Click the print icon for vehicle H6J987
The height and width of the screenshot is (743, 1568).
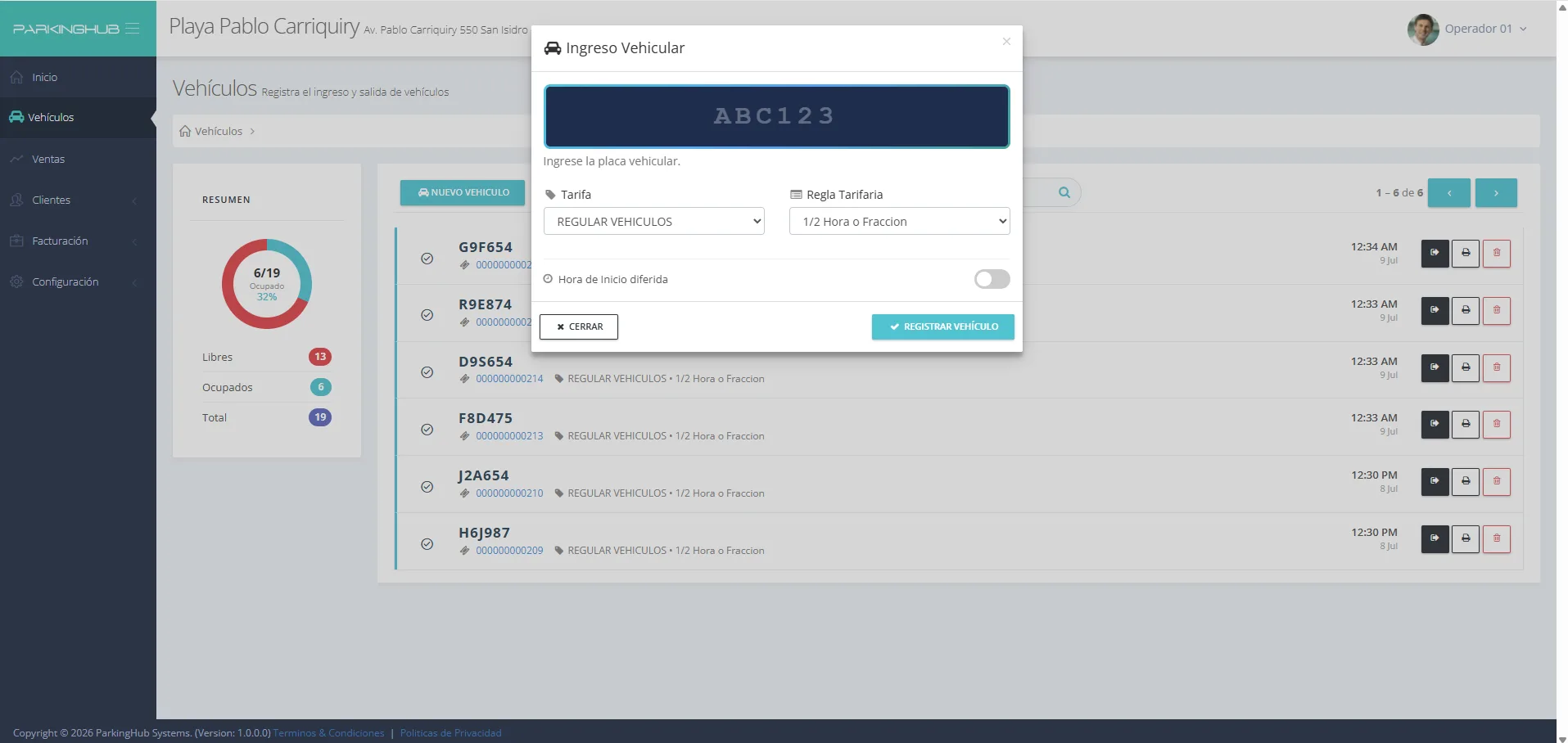point(1466,538)
